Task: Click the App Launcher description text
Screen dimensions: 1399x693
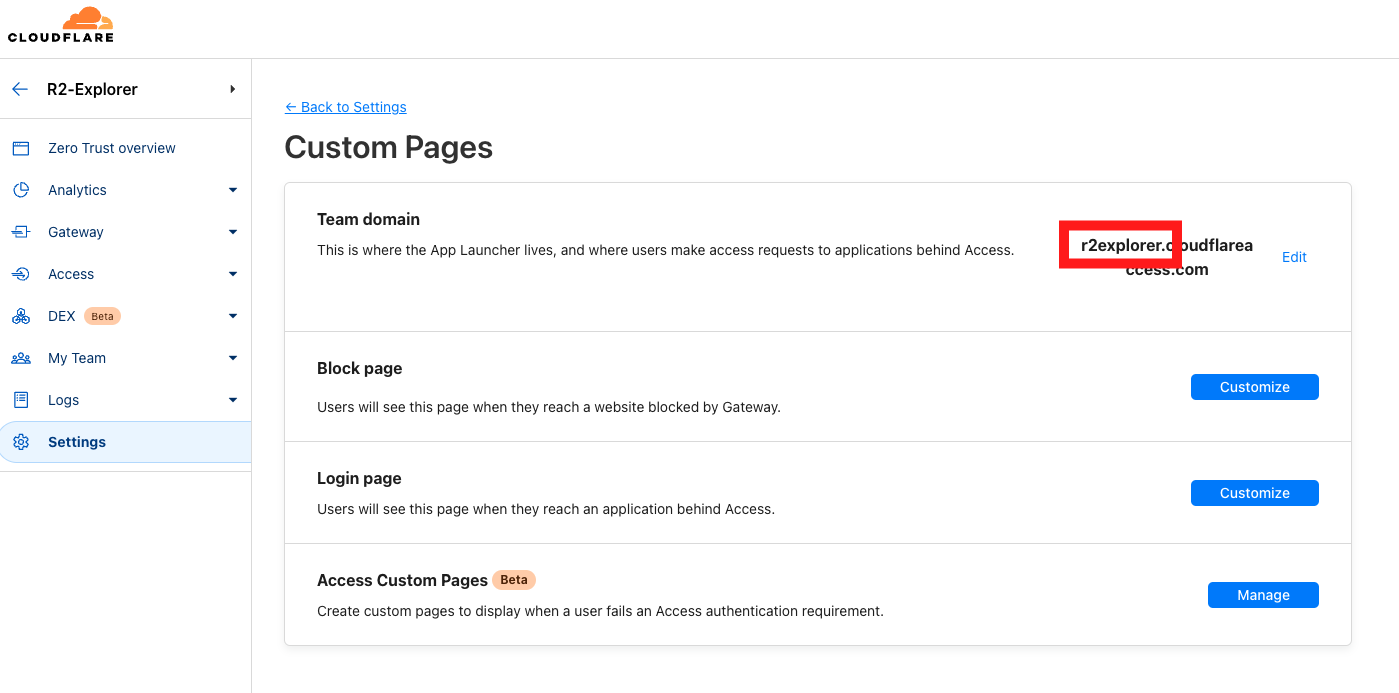Action: click(x=666, y=250)
